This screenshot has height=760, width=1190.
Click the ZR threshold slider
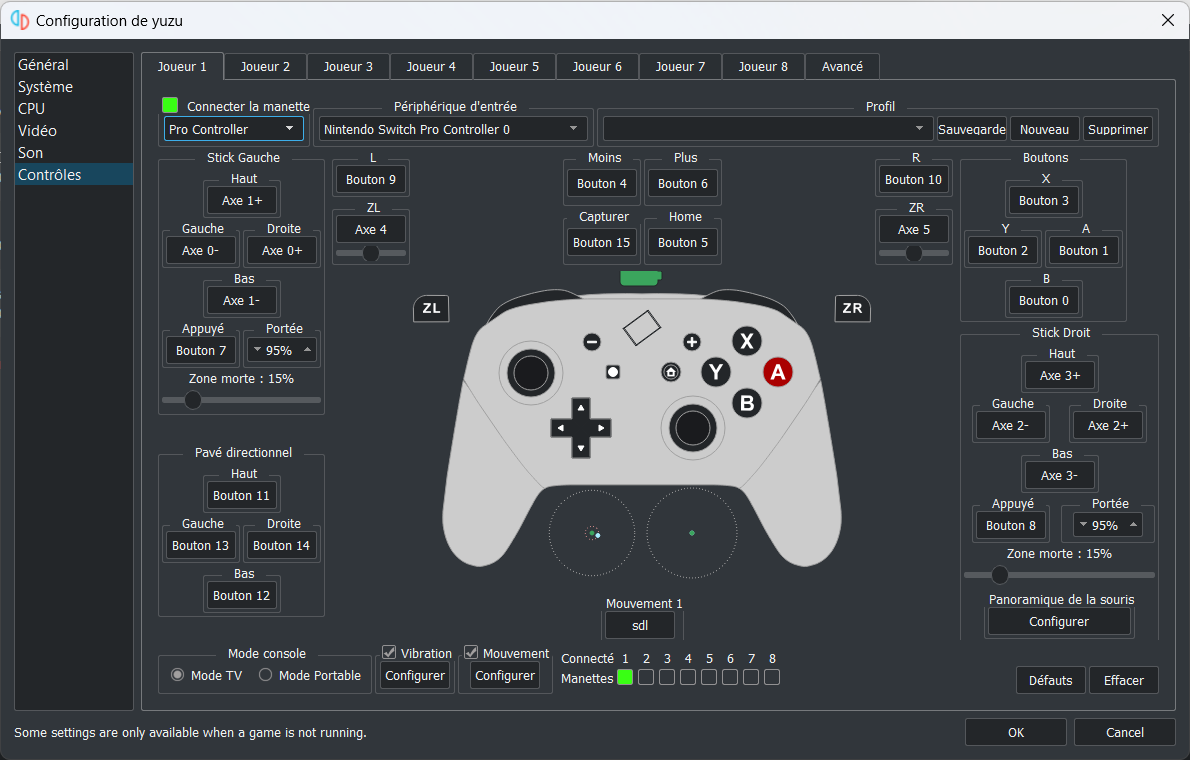pos(914,253)
